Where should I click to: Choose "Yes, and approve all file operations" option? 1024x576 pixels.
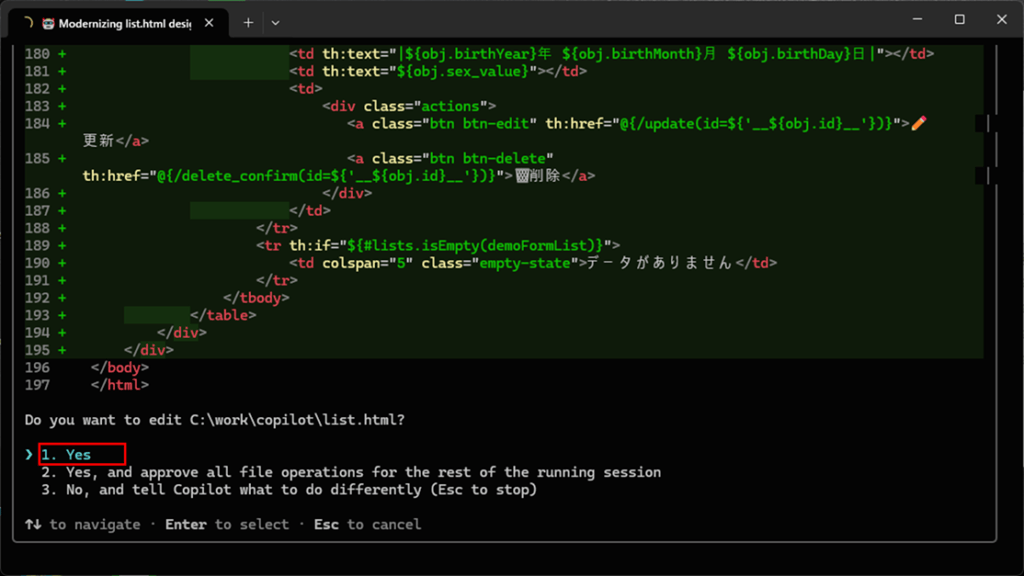[351, 472]
